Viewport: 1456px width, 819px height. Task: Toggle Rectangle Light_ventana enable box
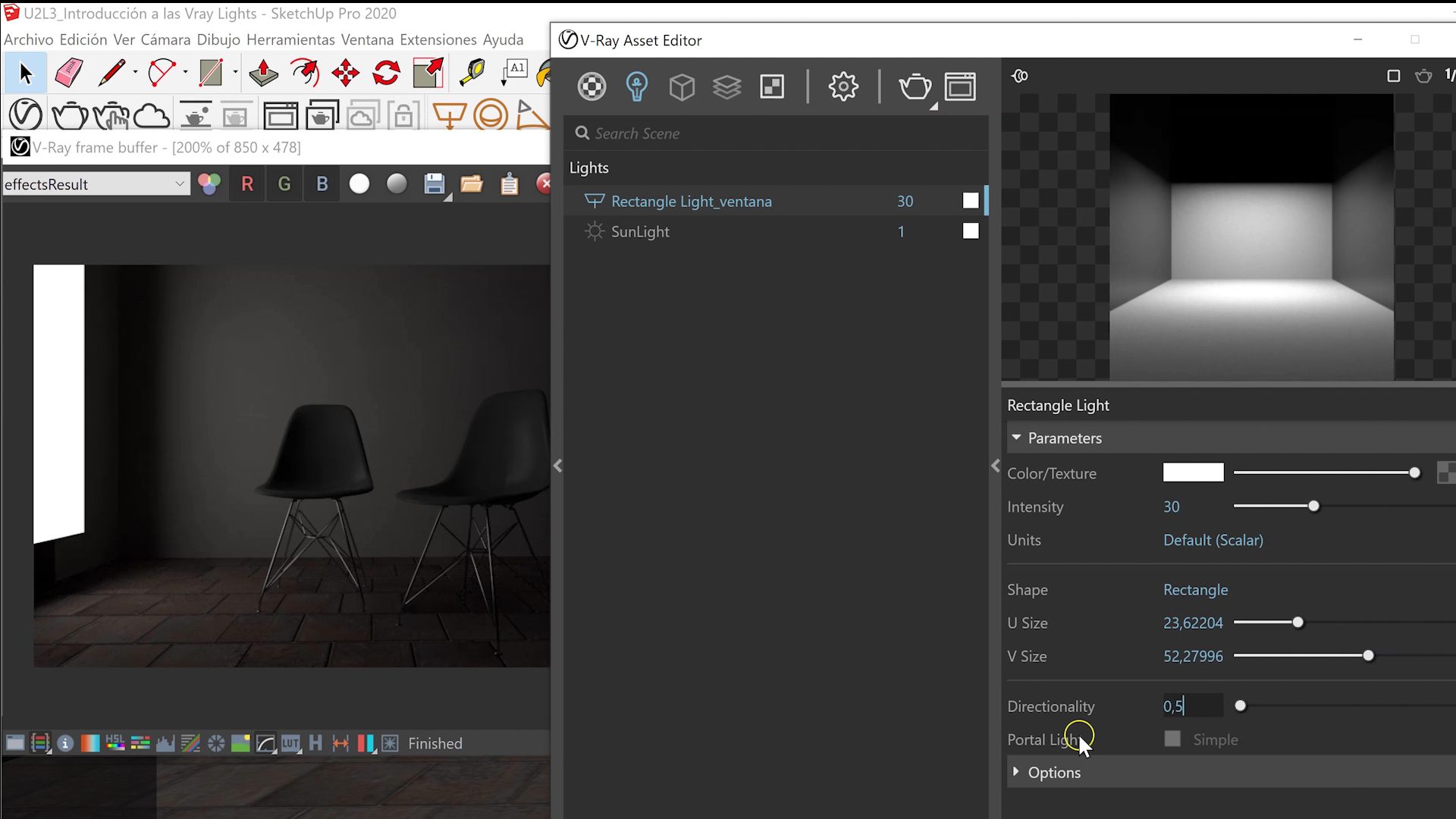[x=970, y=201]
